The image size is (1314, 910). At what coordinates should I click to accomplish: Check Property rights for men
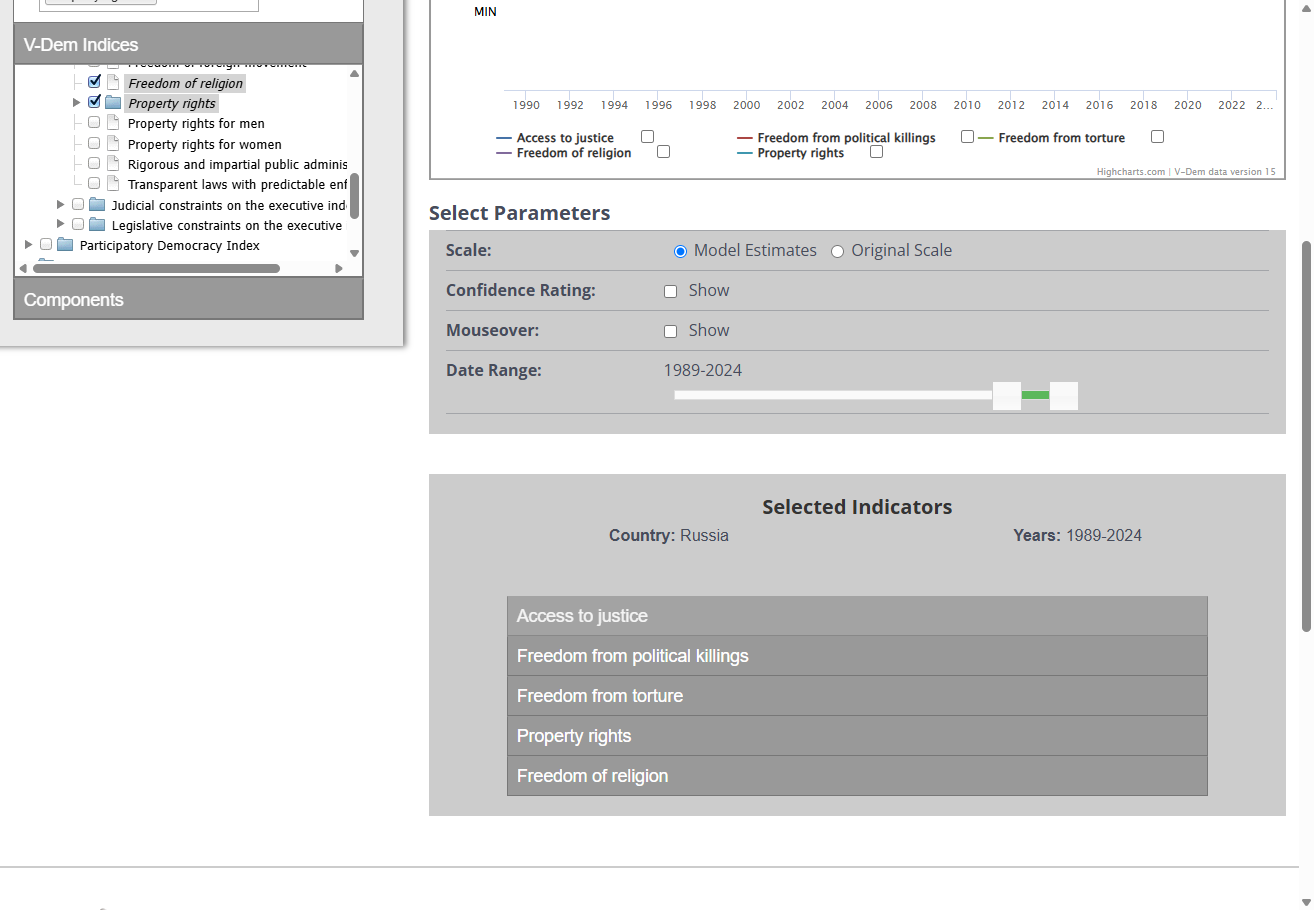[x=94, y=123]
